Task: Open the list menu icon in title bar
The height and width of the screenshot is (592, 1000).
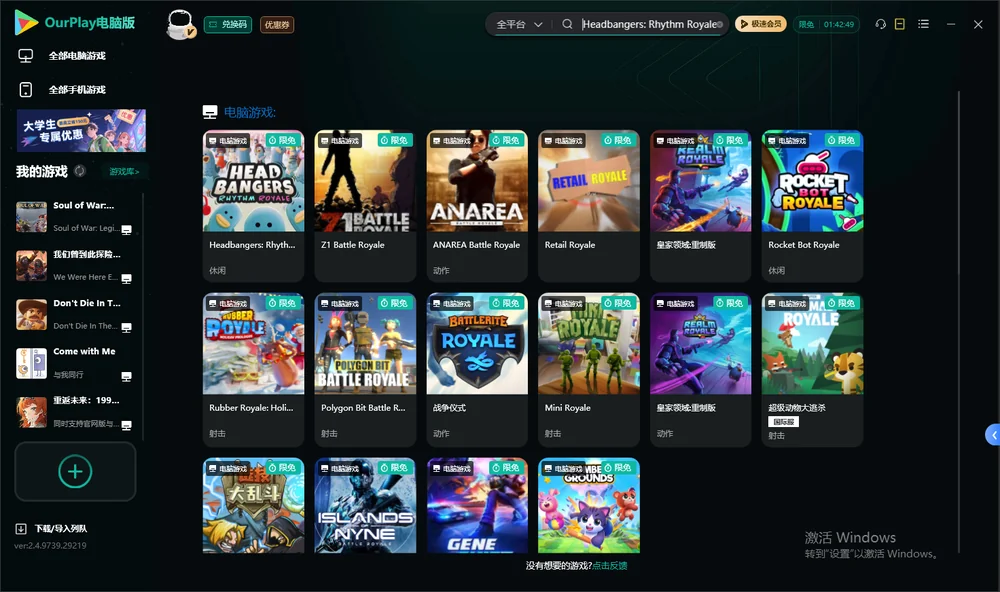Action: point(923,24)
